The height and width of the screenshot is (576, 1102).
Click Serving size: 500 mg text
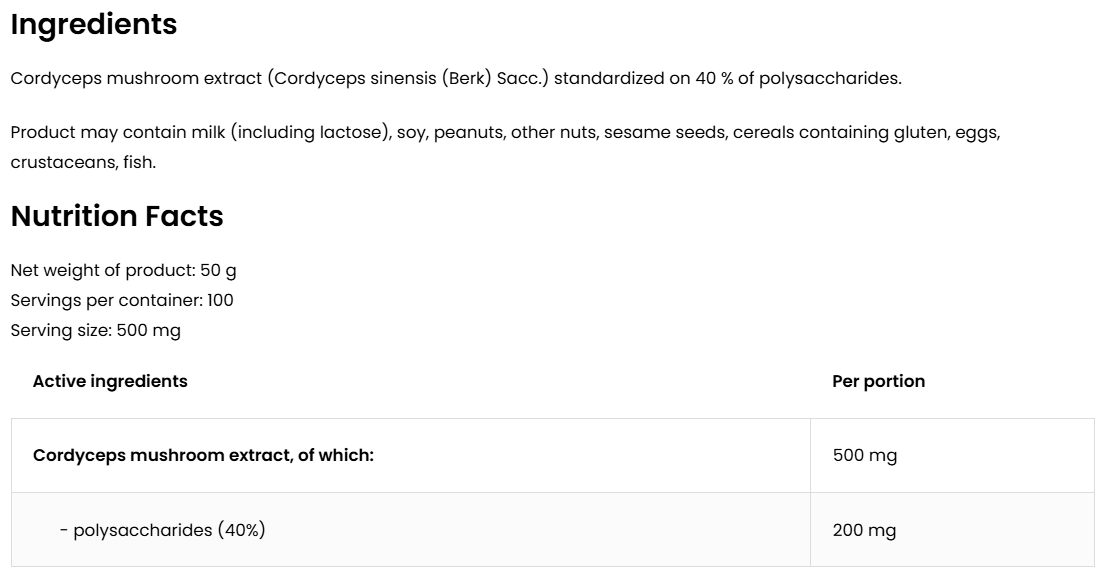tap(95, 330)
